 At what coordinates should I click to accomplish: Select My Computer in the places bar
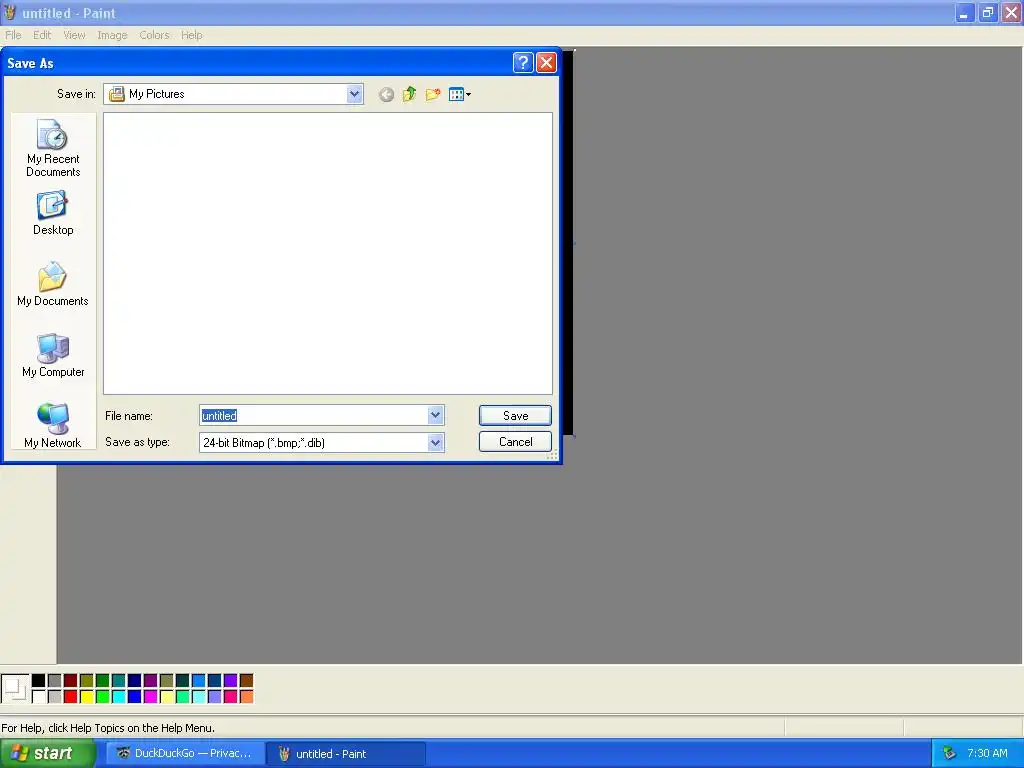pos(53,355)
